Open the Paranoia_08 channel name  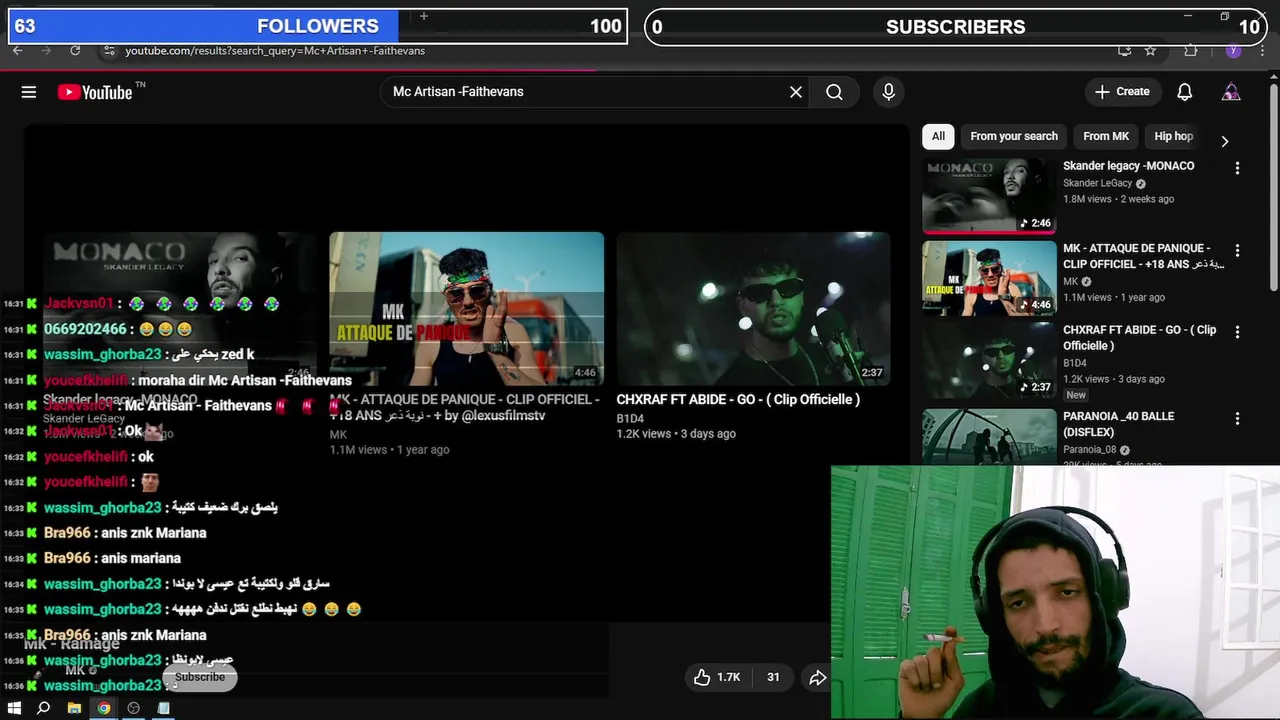[1090, 450]
